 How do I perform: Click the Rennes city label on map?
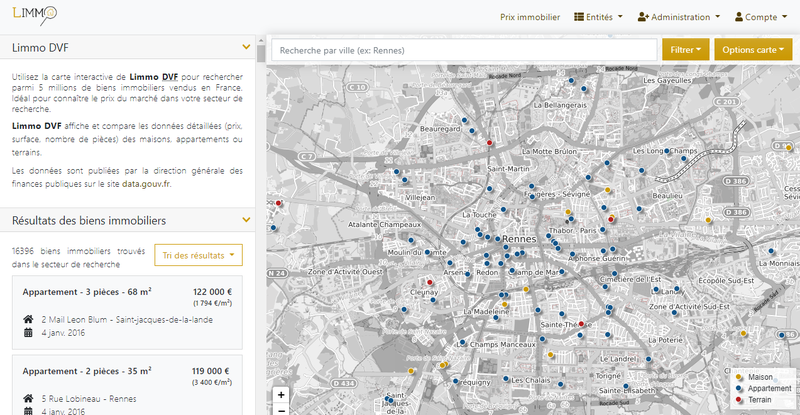click(x=519, y=239)
